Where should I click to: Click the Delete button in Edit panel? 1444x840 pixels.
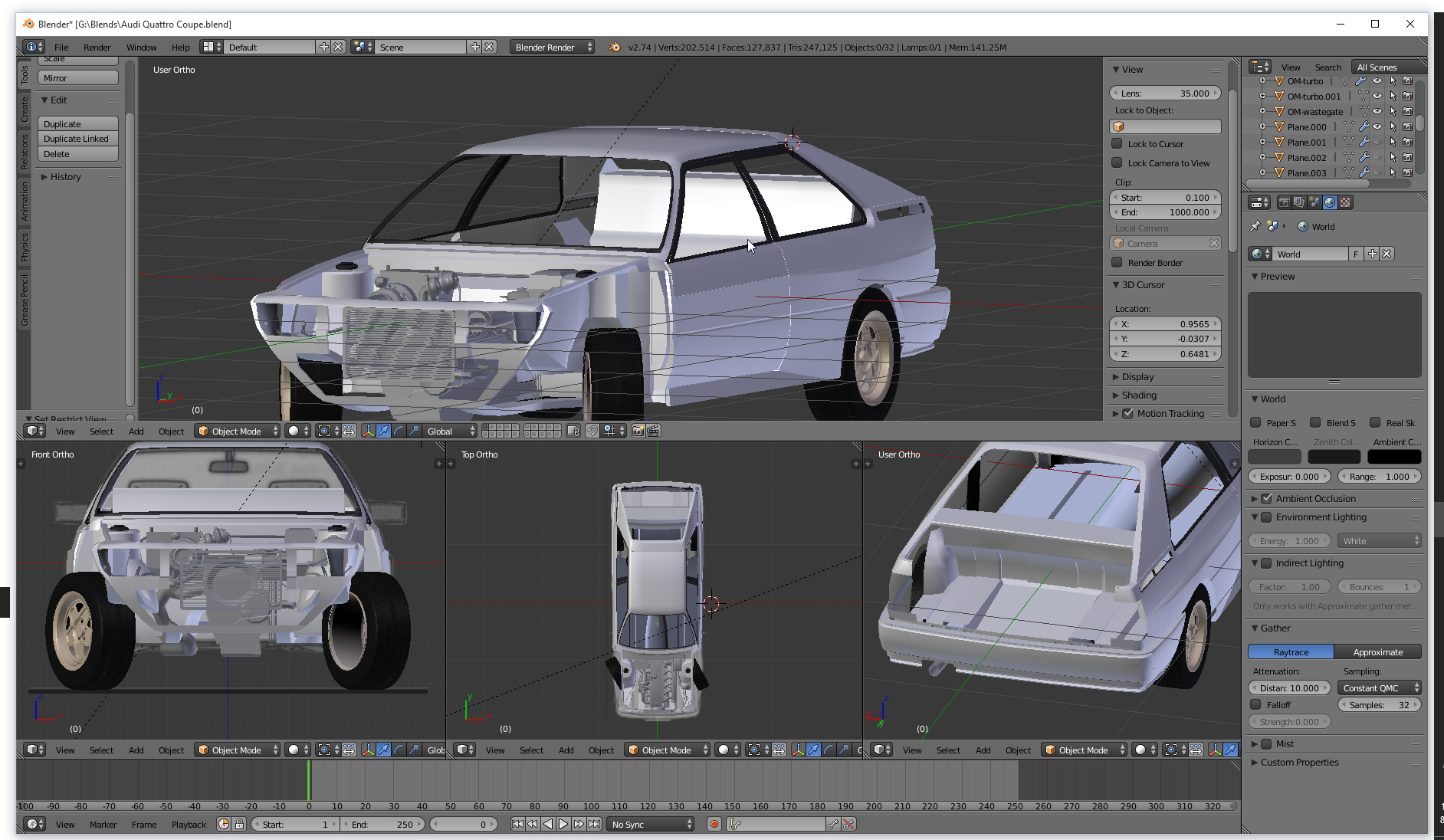(x=80, y=153)
